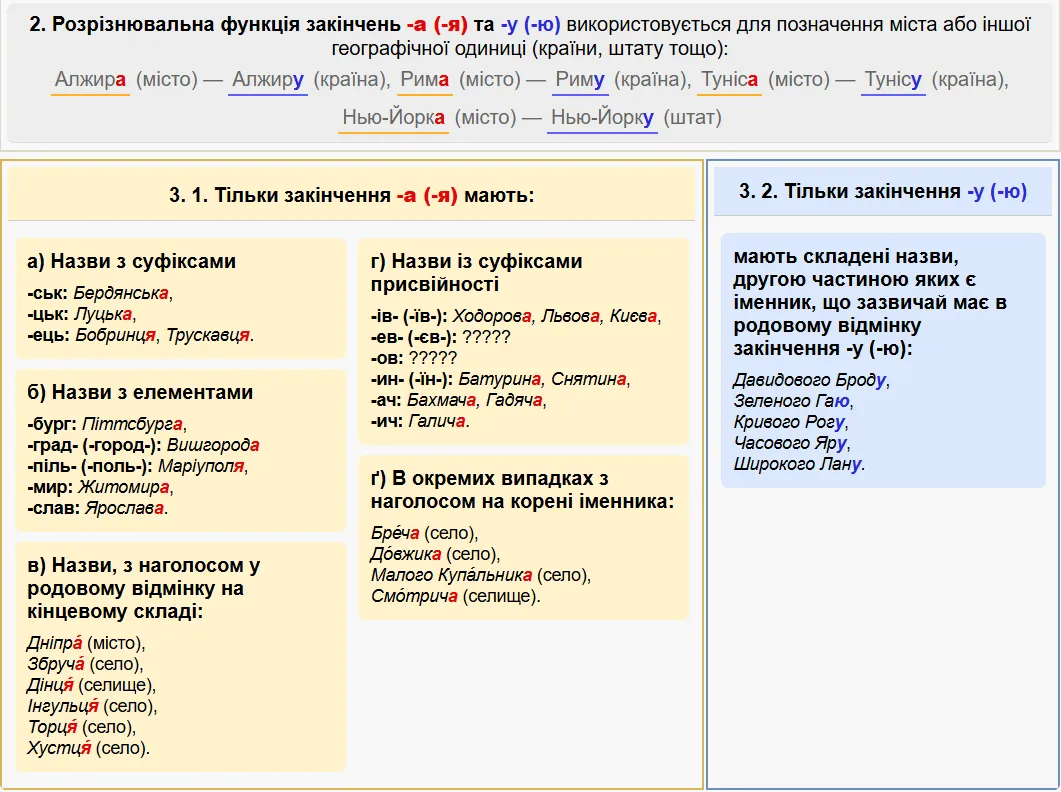Click the underlined word Алжиру

(268, 80)
